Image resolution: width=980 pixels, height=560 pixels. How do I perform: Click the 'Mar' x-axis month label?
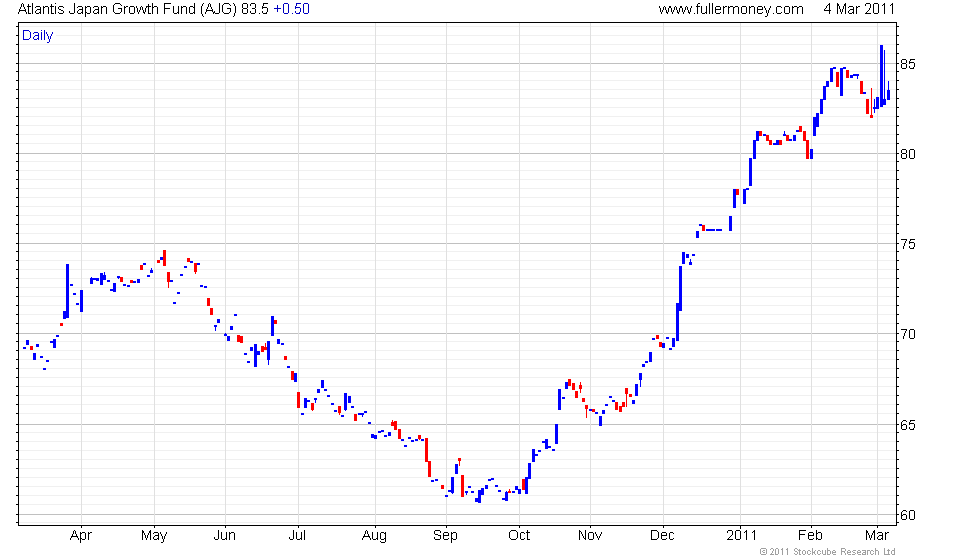[x=877, y=536]
